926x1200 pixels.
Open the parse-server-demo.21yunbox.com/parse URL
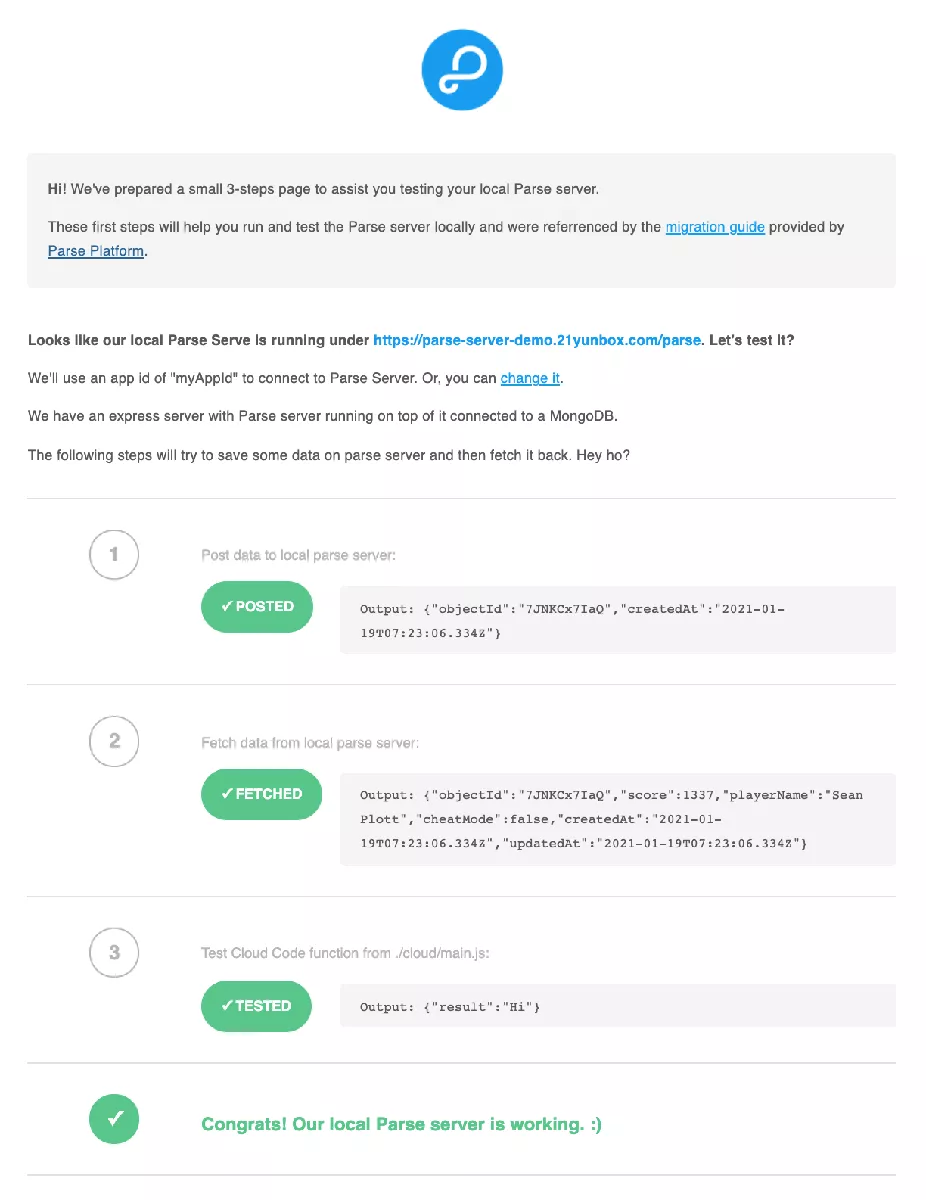(x=537, y=340)
